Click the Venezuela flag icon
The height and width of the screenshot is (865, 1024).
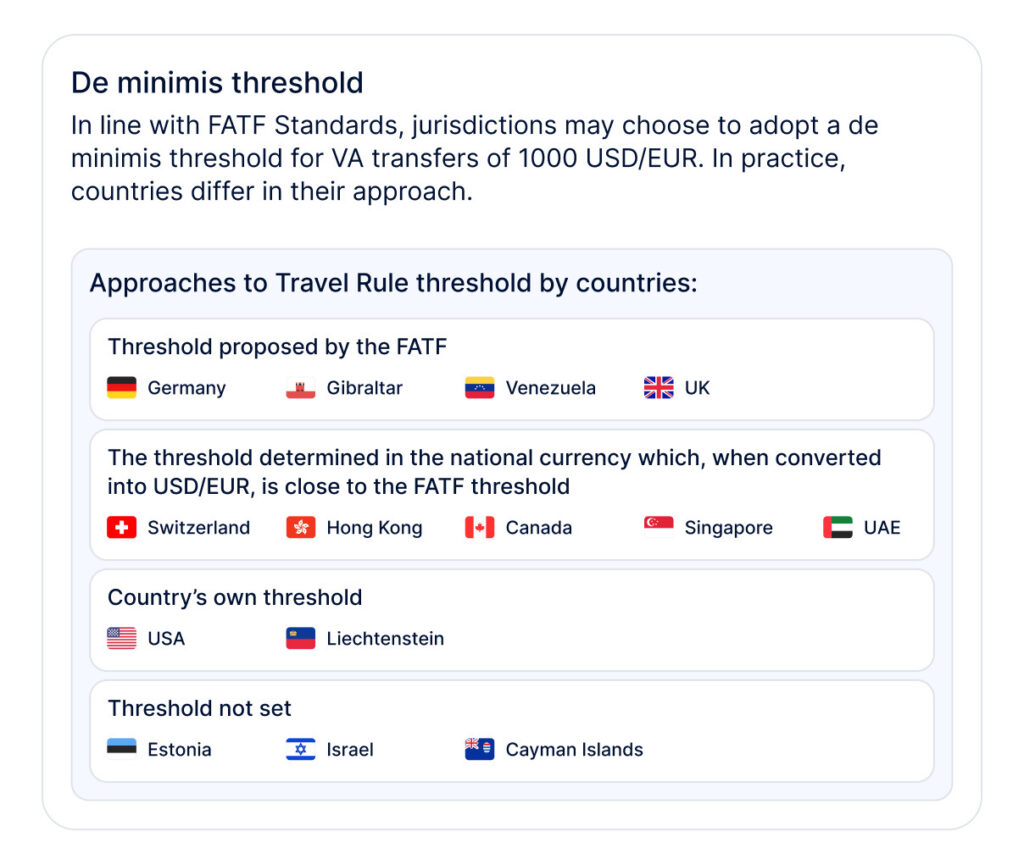pos(479,387)
